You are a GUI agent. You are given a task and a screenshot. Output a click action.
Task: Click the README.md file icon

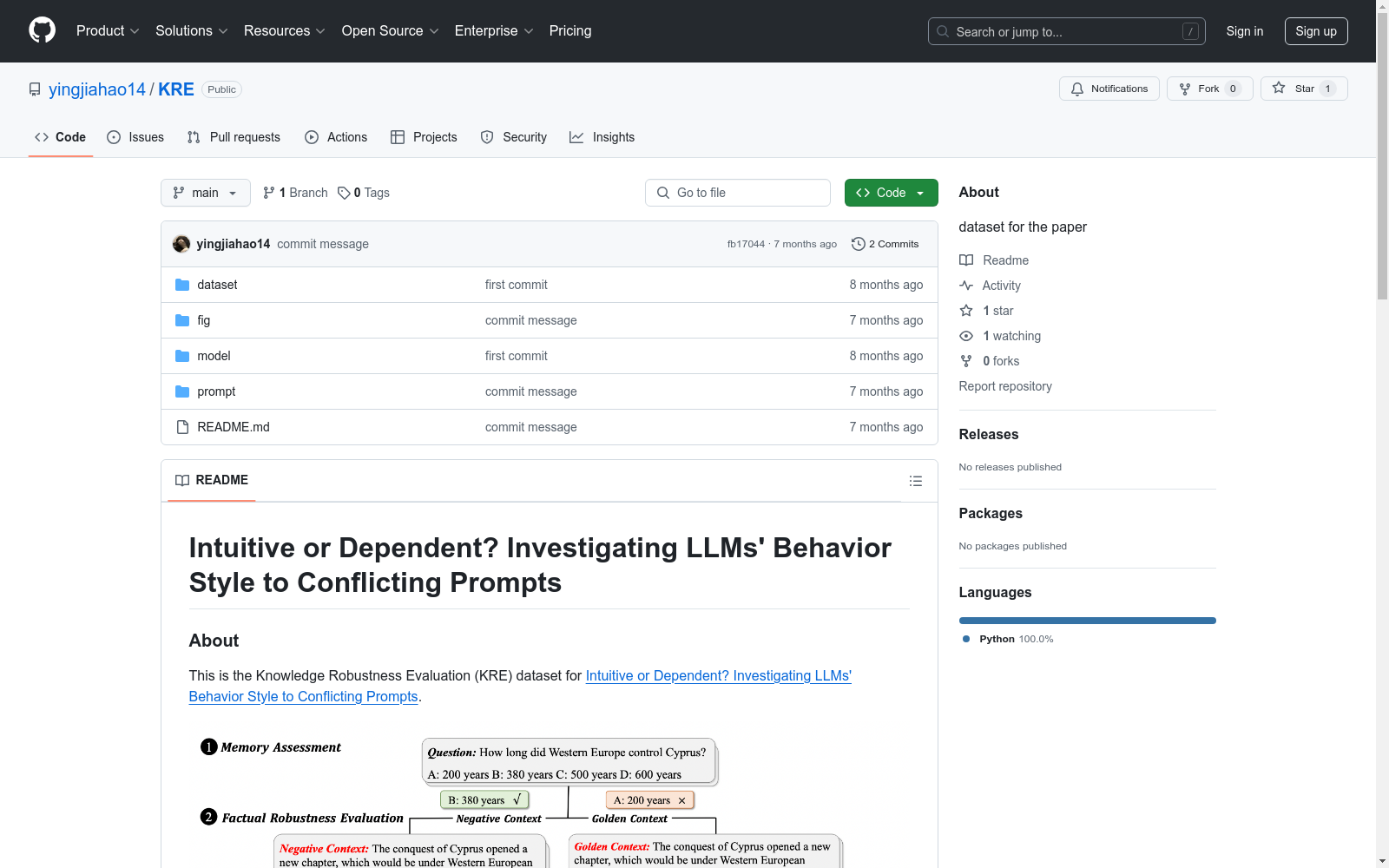182,427
